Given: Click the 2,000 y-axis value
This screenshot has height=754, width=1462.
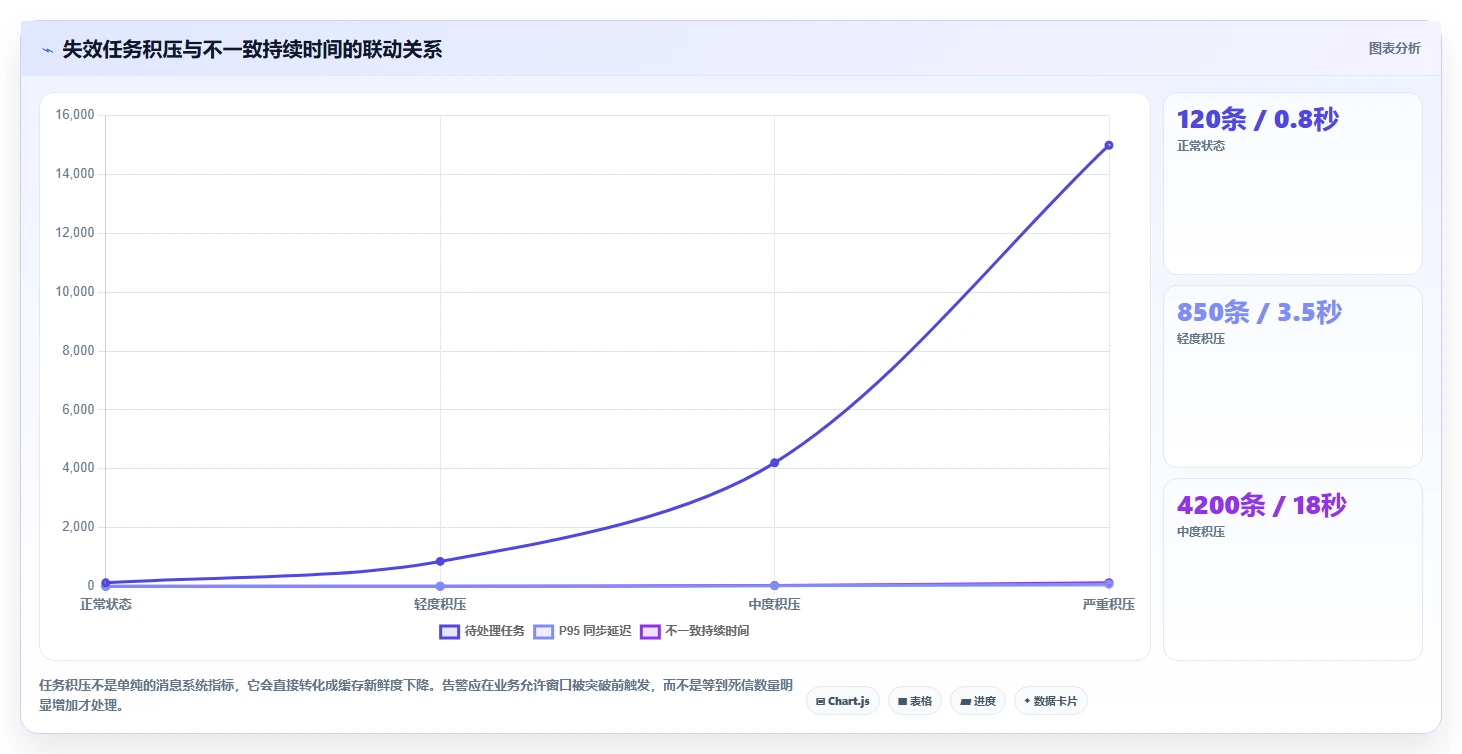Looking at the screenshot, I should 78,527.
